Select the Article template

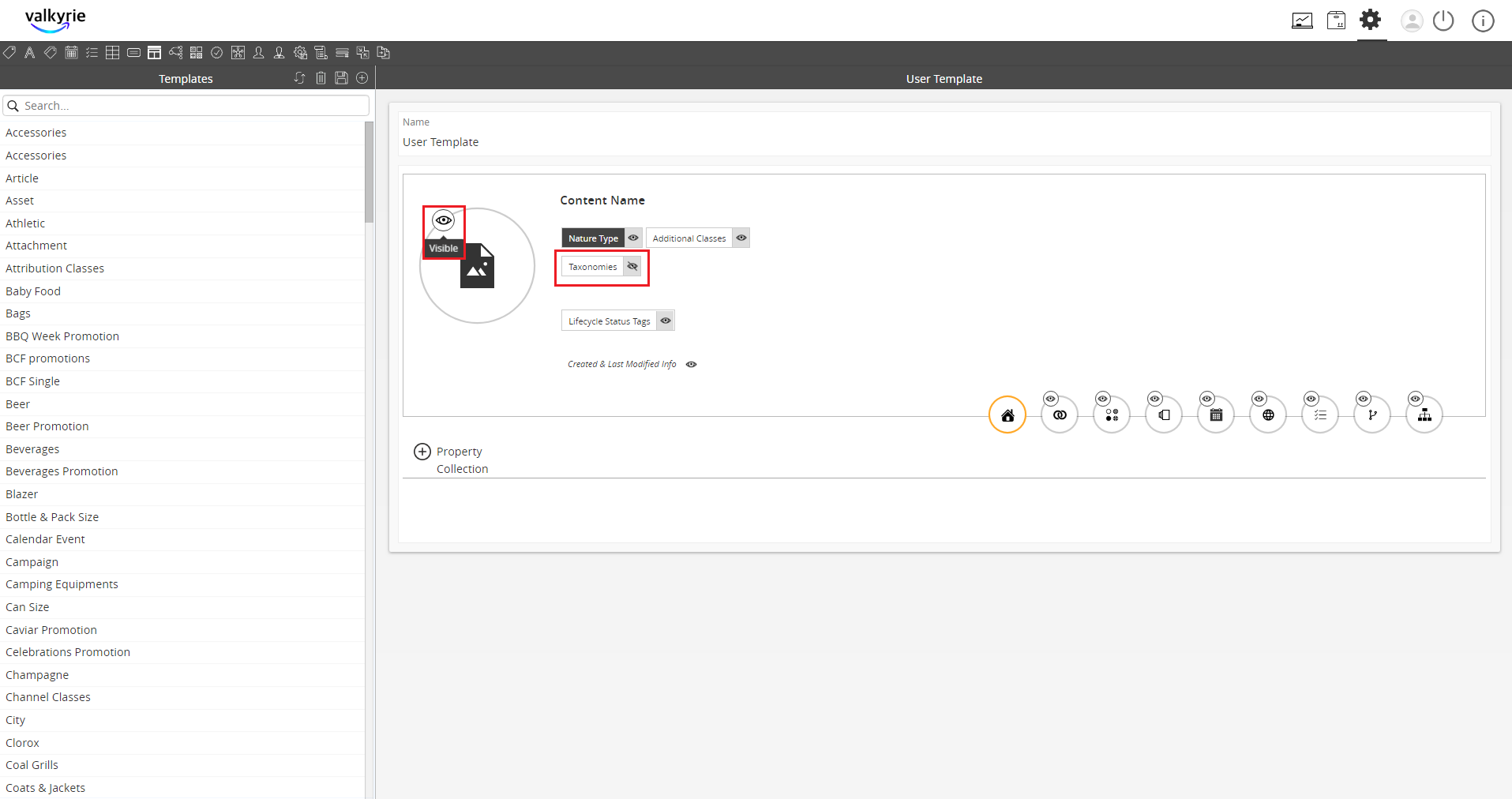[182, 178]
